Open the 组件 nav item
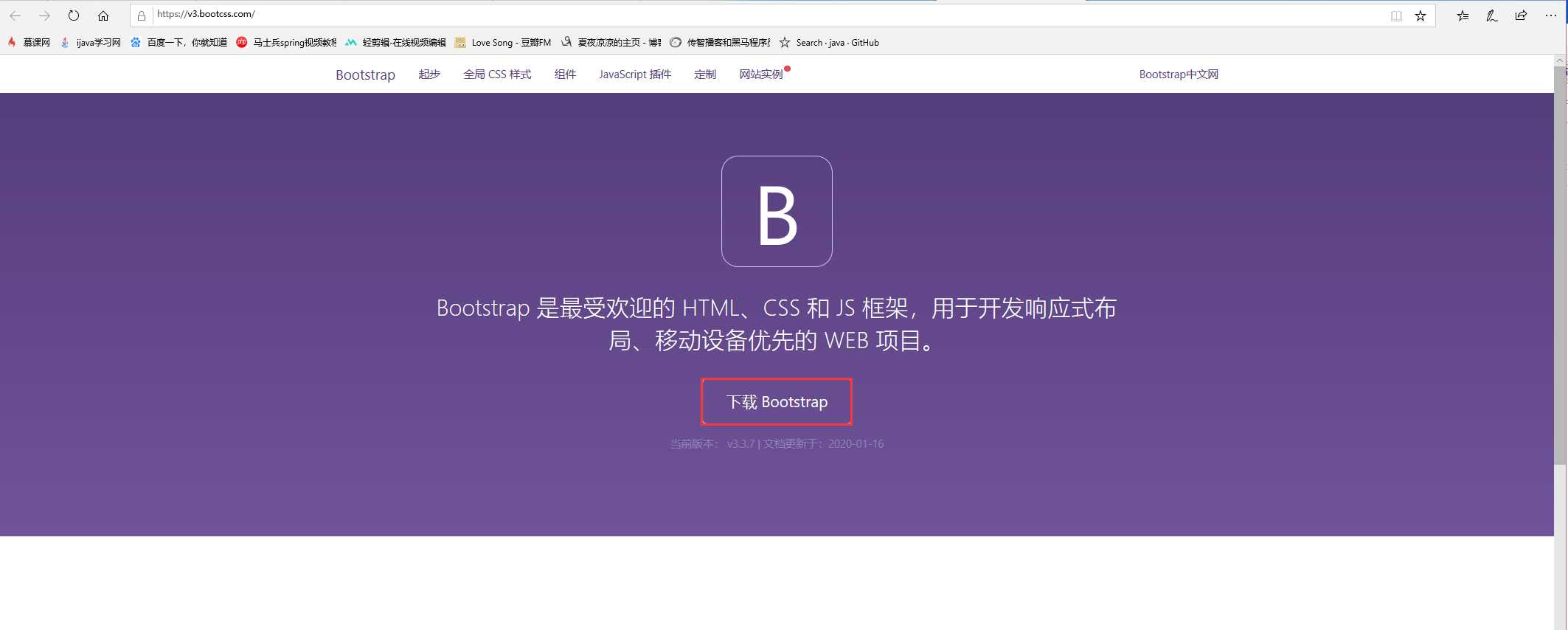Viewport: 1568px width, 630px height. (x=565, y=75)
